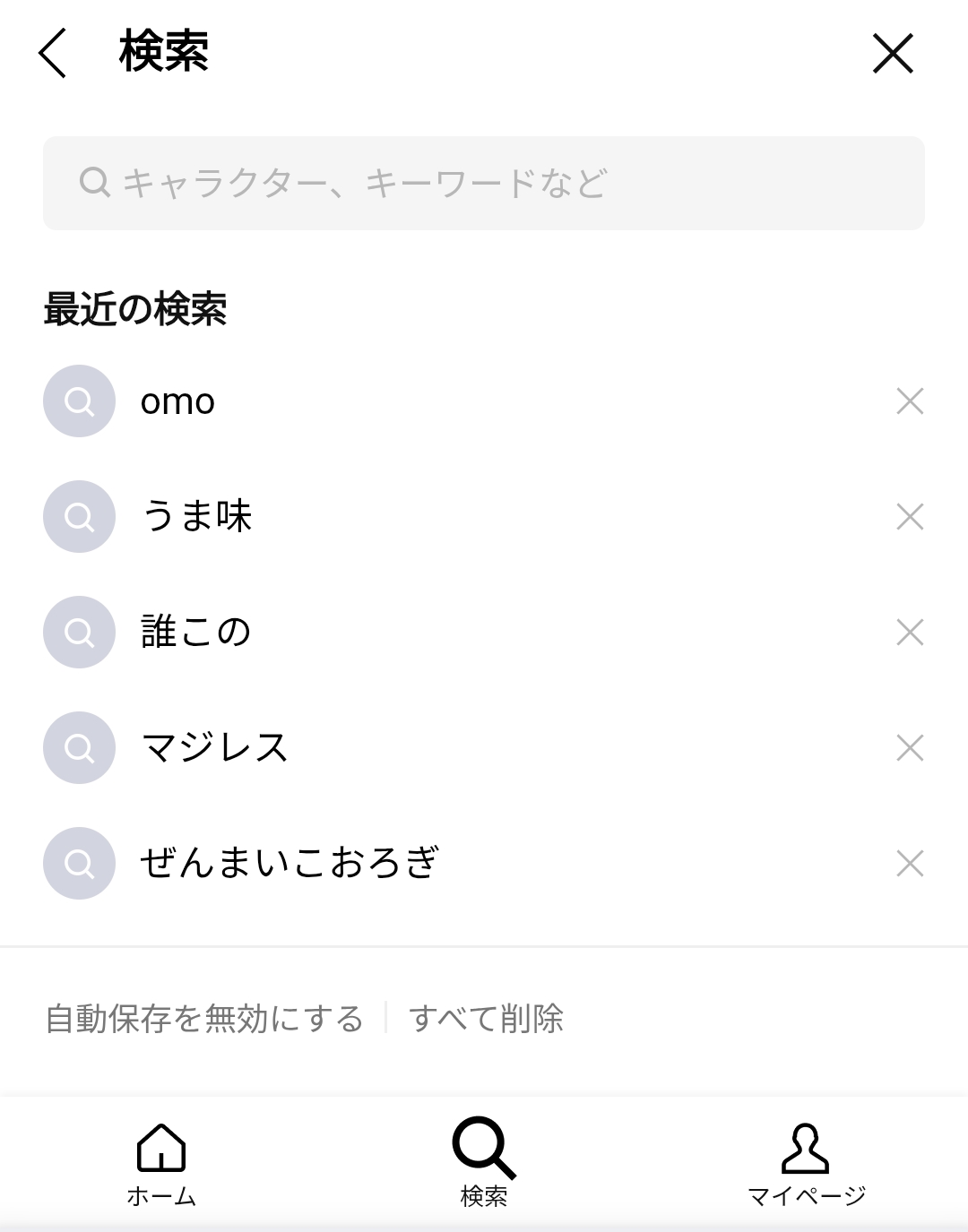The width and height of the screenshot is (968, 1232).
Task: Focus the character and keyword search field
Action: [x=484, y=184]
